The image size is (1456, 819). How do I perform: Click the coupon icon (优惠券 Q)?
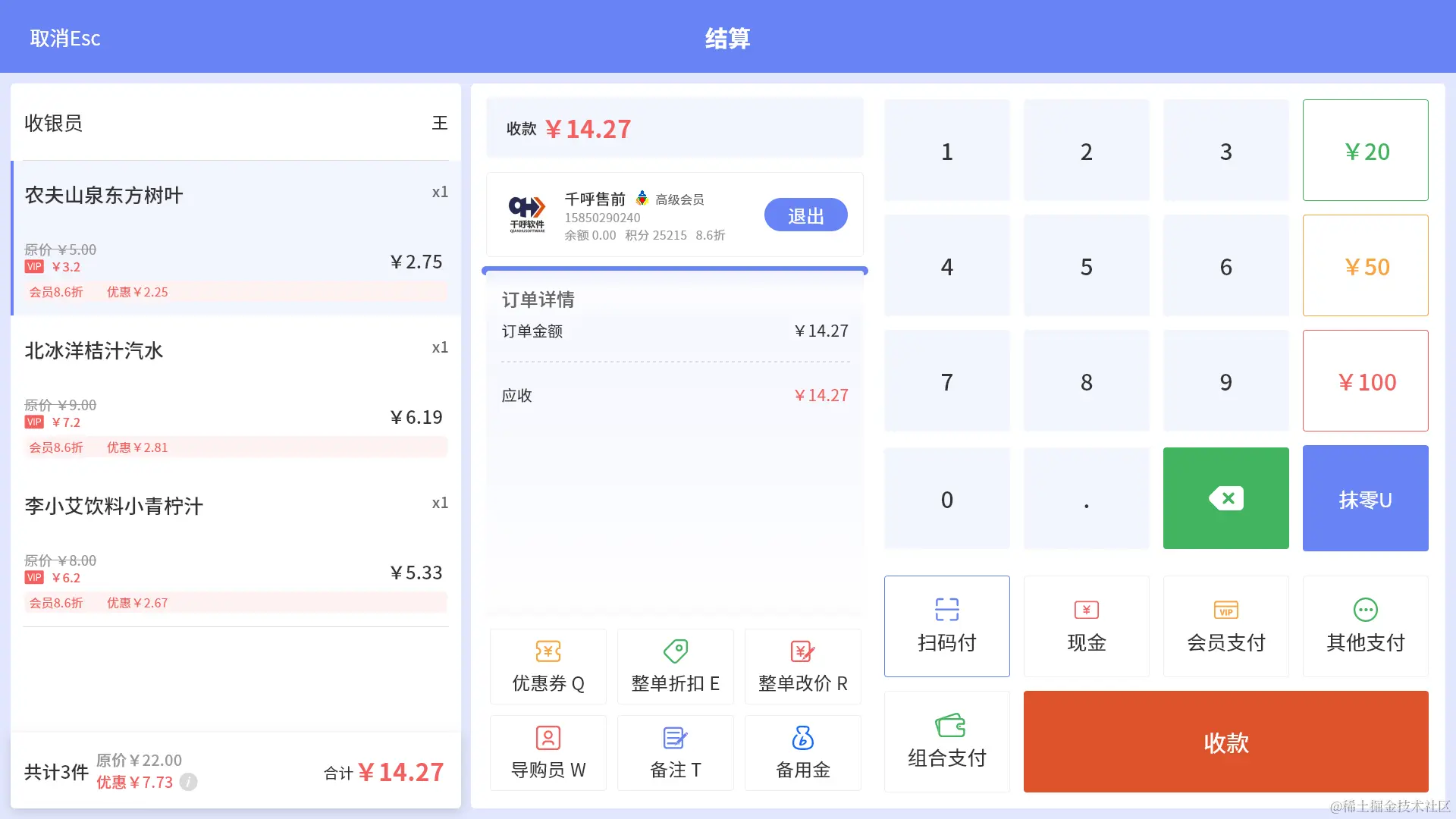click(x=548, y=651)
